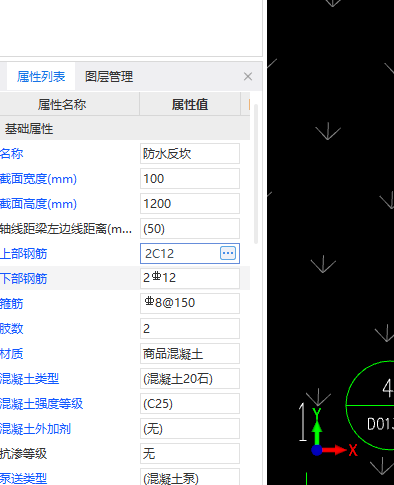Select the 上部钢筋 property label
This screenshot has width=394, height=485.
[x=23, y=254]
